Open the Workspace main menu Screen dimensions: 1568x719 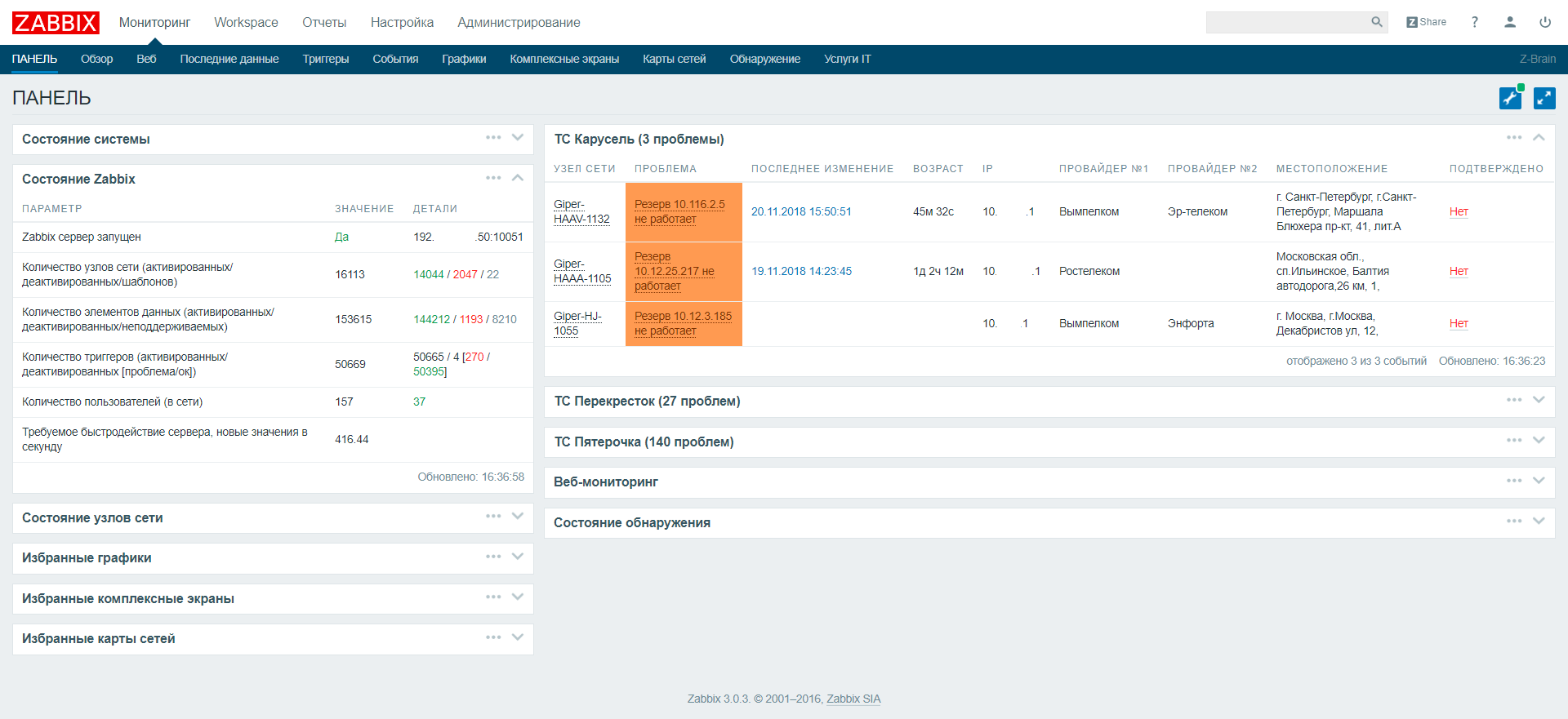(x=246, y=23)
